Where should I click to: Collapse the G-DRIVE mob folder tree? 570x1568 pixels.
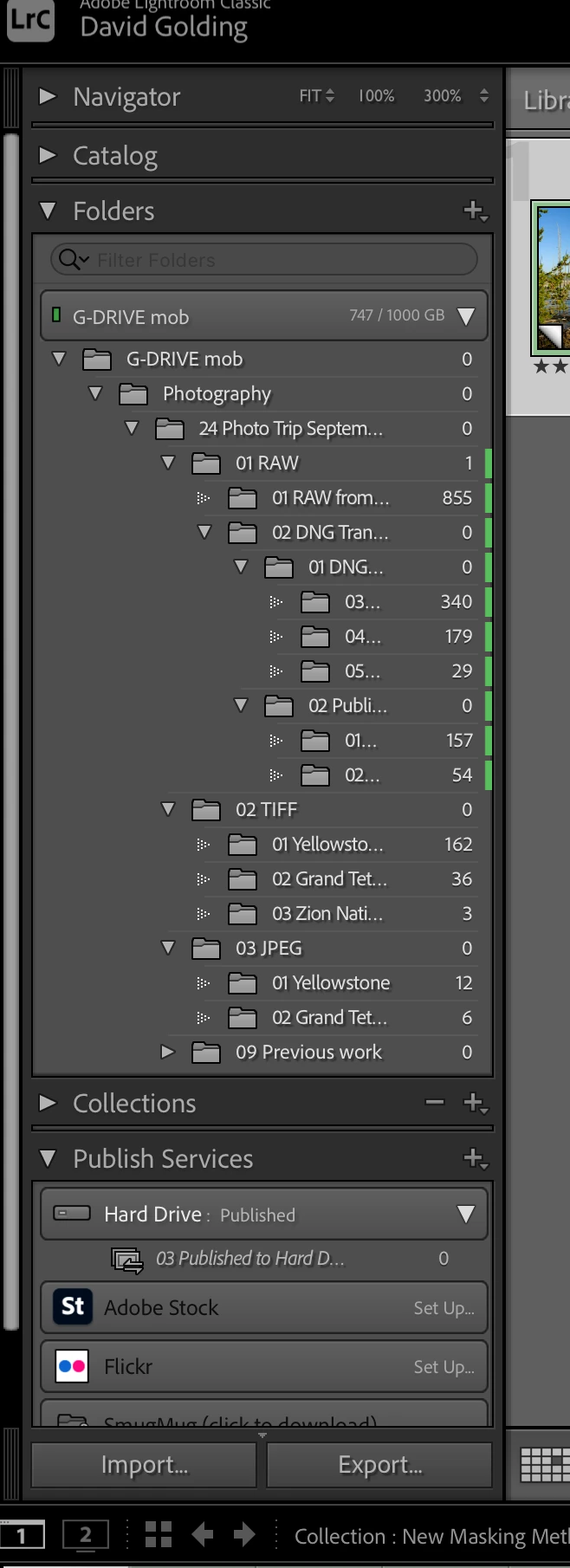point(59,359)
